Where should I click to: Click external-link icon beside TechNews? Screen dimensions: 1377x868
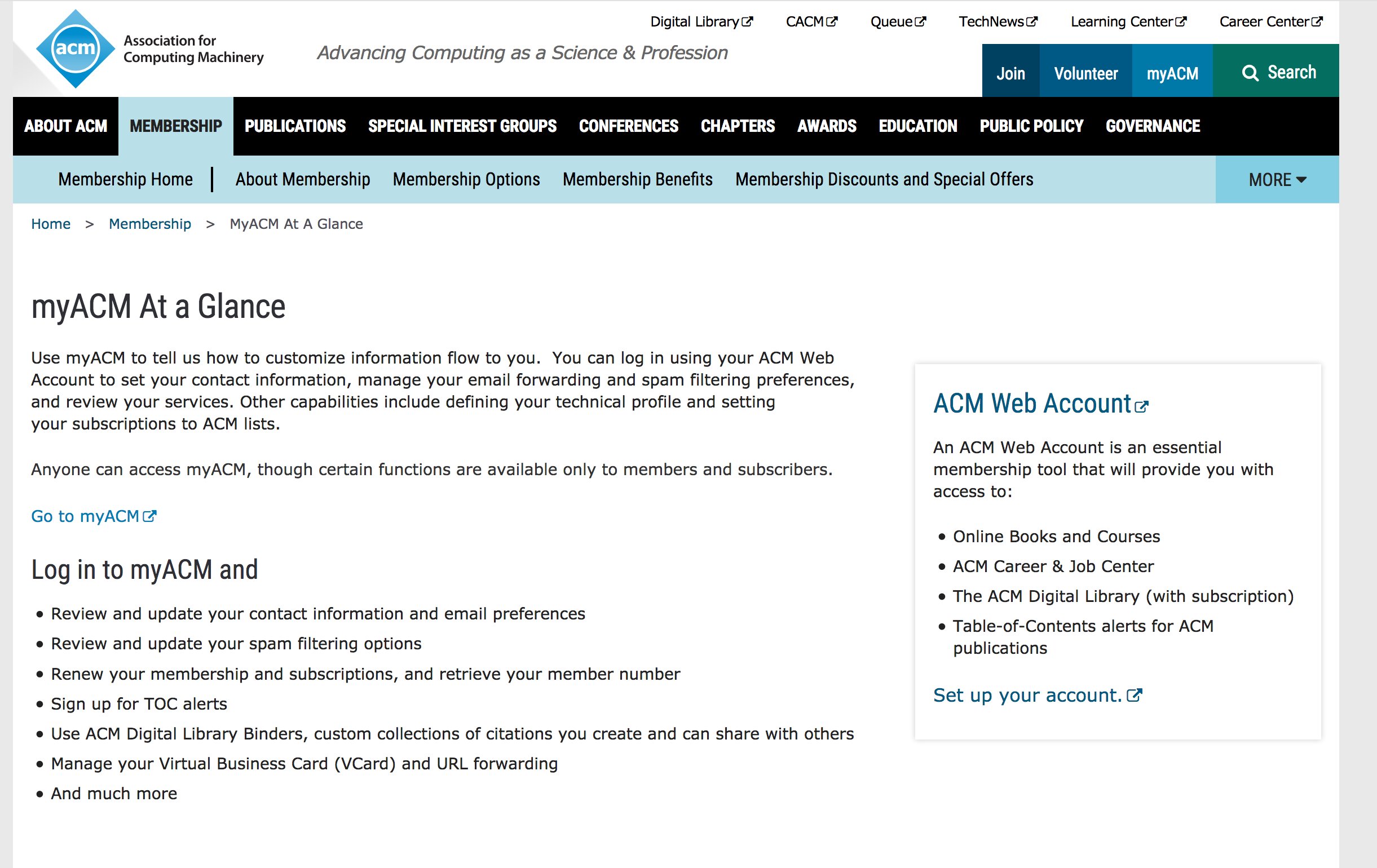click(1031, 22)
